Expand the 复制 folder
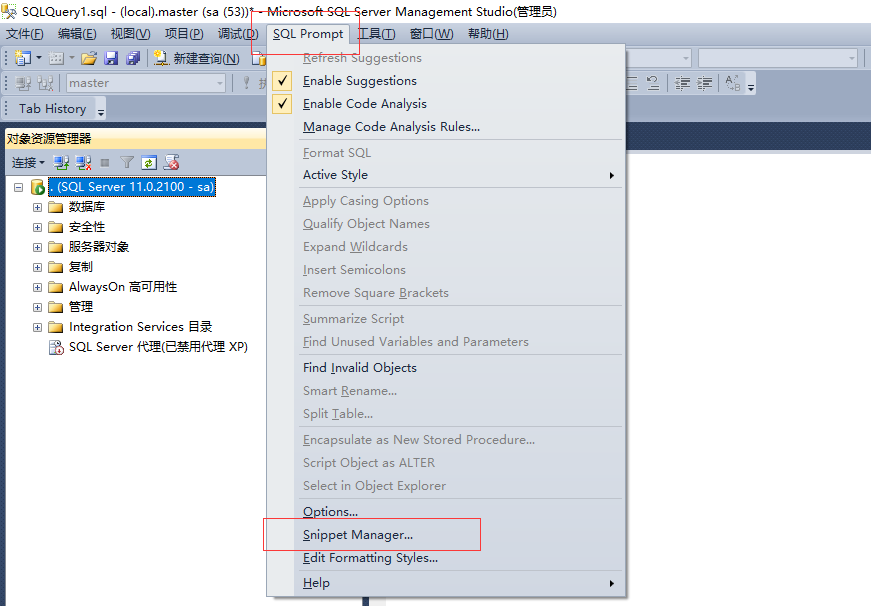 tap(37, 267)
